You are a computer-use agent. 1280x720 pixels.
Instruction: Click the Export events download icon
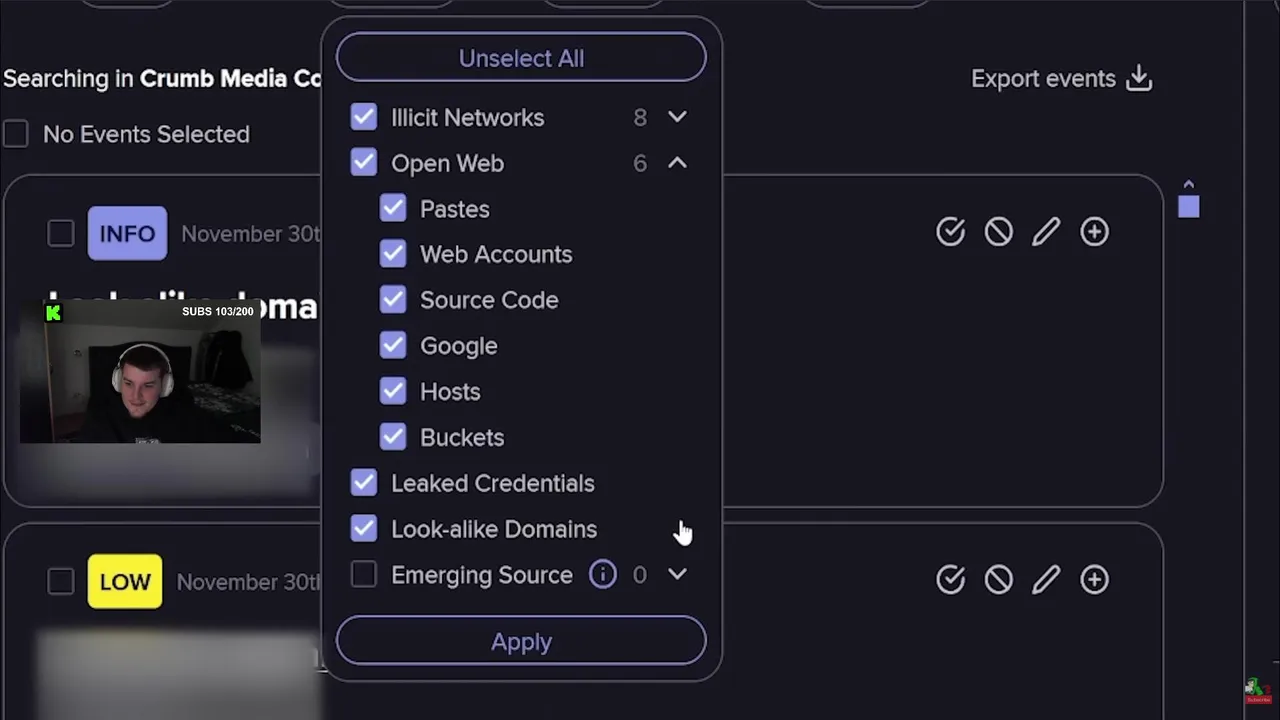point(1139,79)
